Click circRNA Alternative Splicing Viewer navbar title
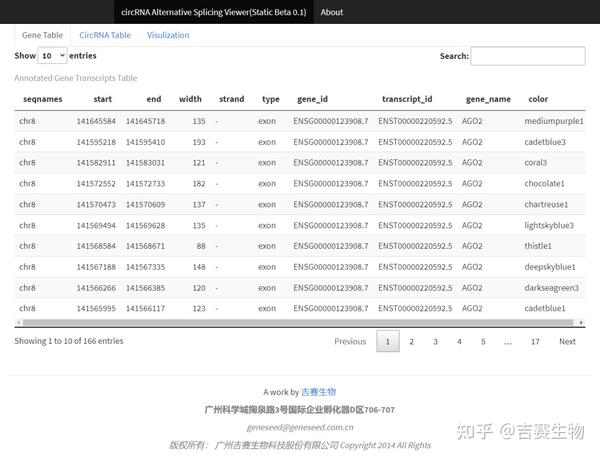The image size is (600, 456). (x=214, y=12)
